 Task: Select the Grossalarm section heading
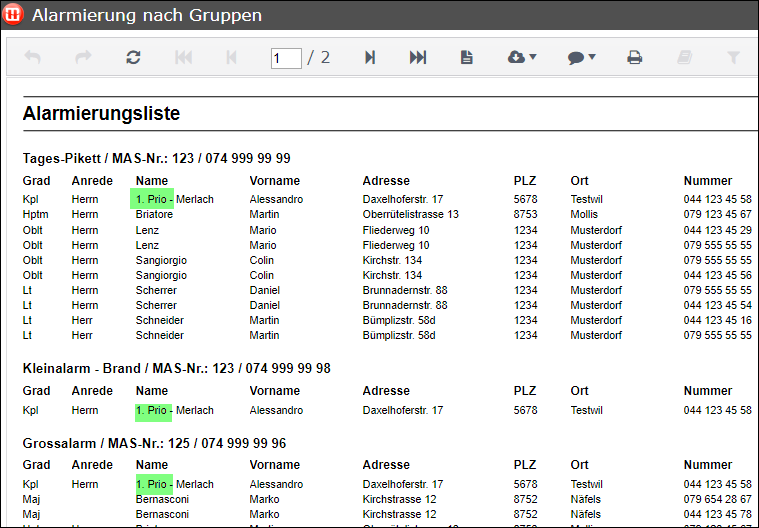point(154,443)
